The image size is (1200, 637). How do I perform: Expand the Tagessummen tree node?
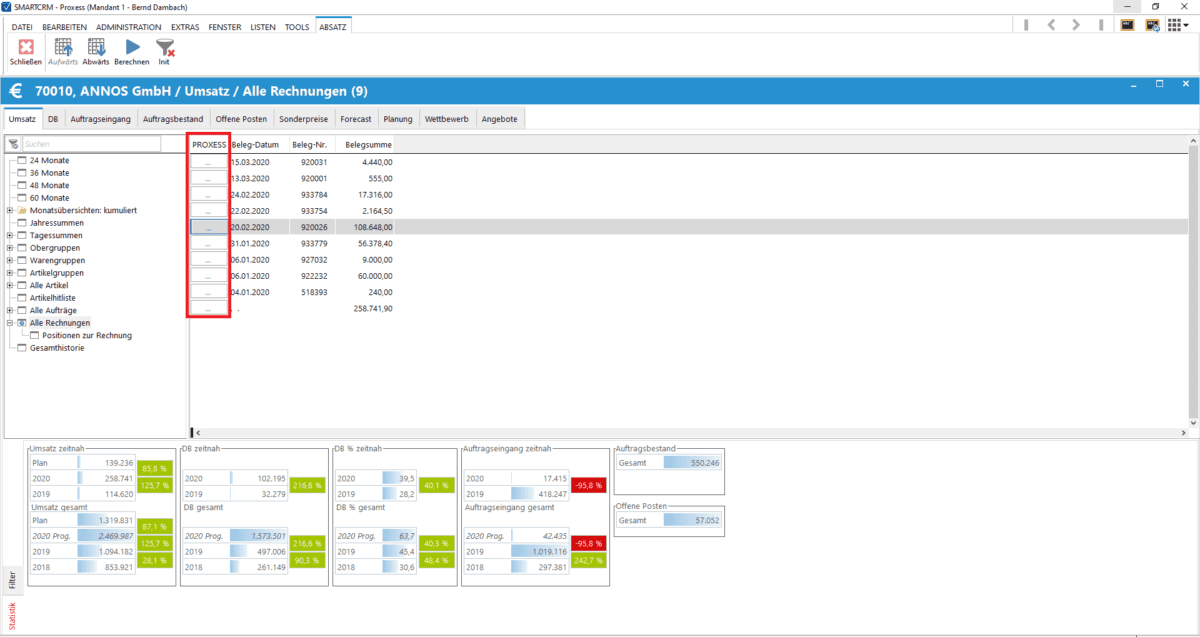pyautogui.click(x=11, y=235)
